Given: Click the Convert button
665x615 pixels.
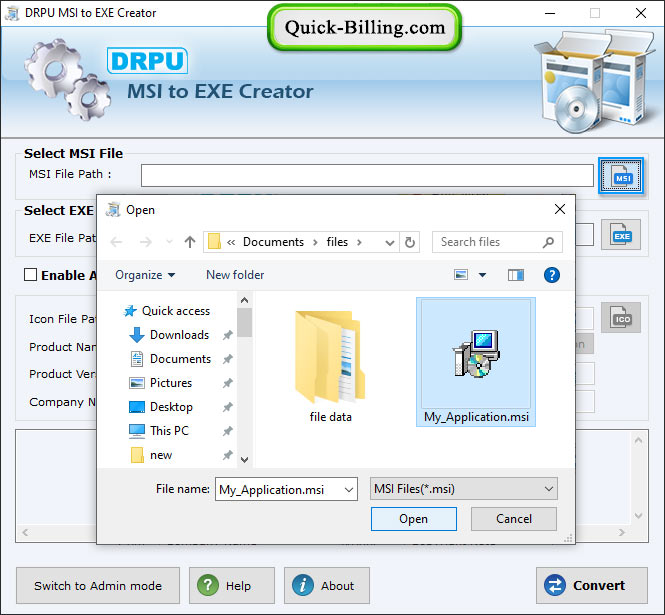Looking at the screenshot, I should tap(592, 585).
